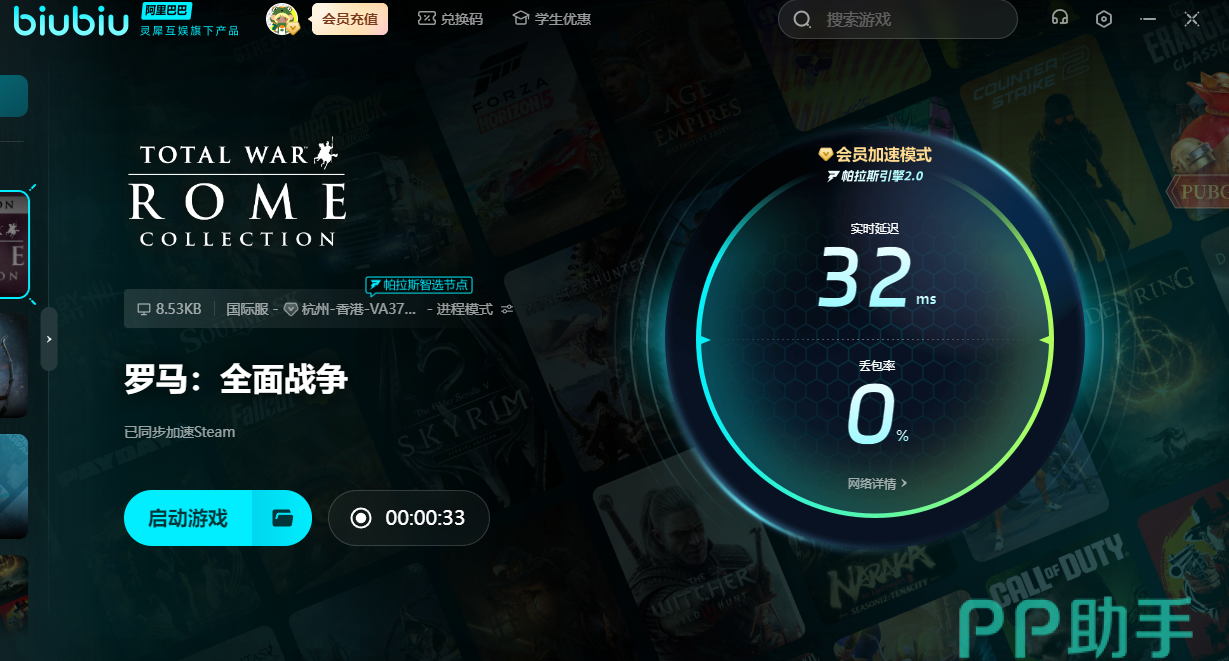
Task: Click the 会员充值 recharge button
Action: pos(349,19)
